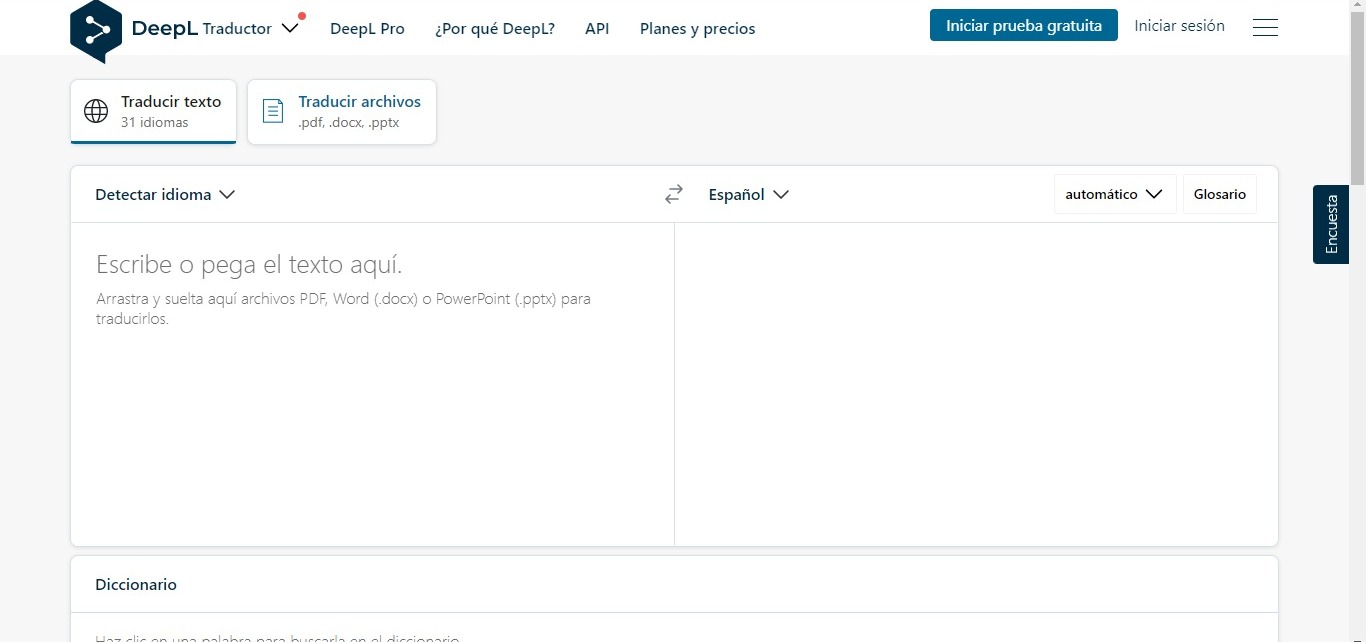The height and width of the screenshot is (642, 1366).
Task: Open the ¿Por qué DeepL? menu item
Action: coord(495,29)
